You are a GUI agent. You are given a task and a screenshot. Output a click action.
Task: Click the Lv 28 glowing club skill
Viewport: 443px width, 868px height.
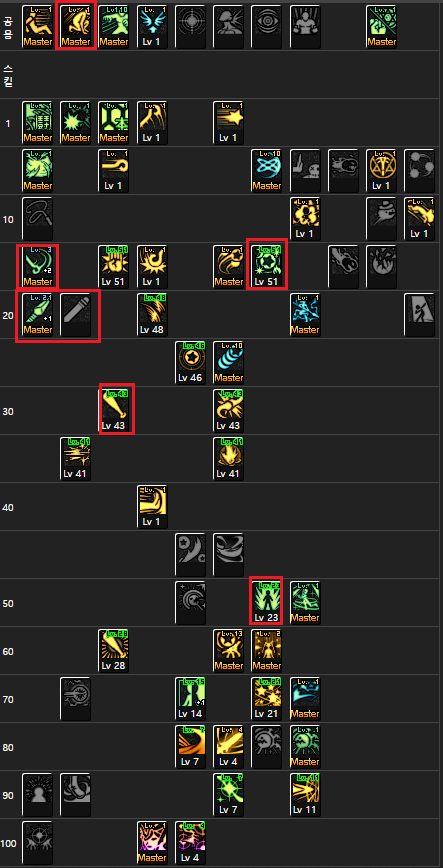tap(114, 650)
